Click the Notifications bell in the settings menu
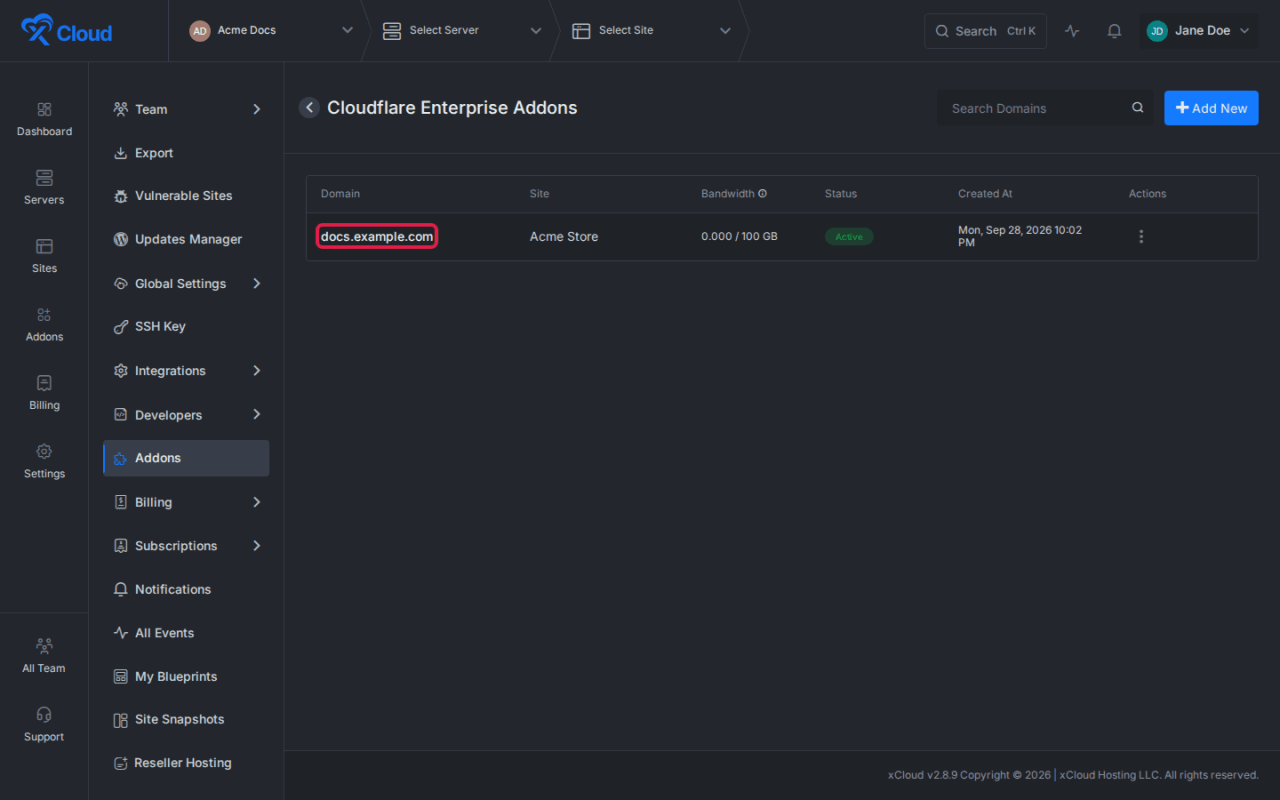Image resolution: width=1280 pixels, height=800 pixels. 121,590
